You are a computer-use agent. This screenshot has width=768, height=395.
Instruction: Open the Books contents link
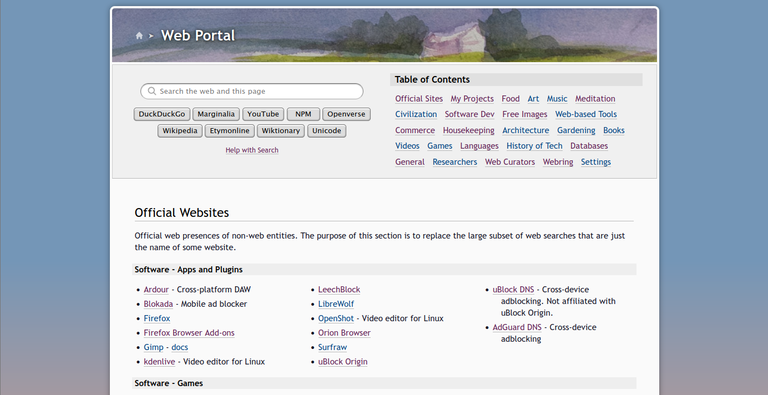[614, 130]
